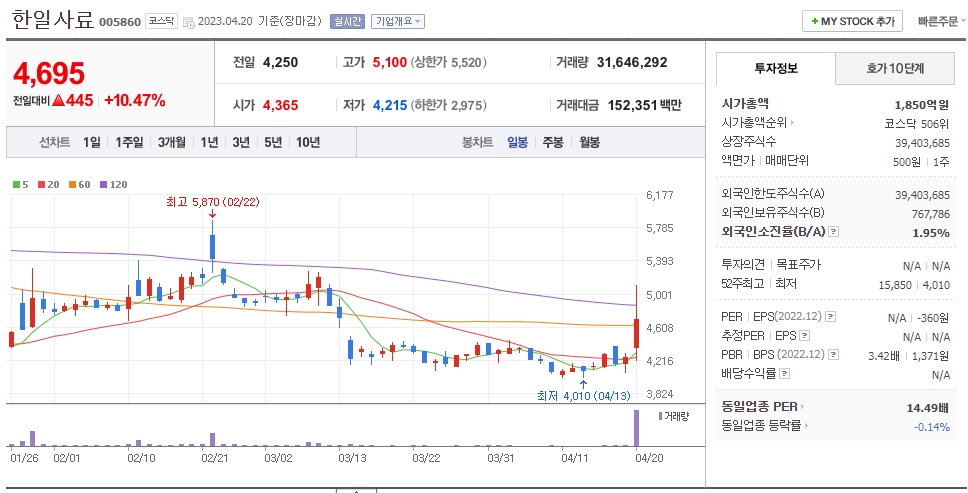Click the 거래량 31,646,292 value
The width and height of the screenshot is (968, 493).
[x=632, y=62]
